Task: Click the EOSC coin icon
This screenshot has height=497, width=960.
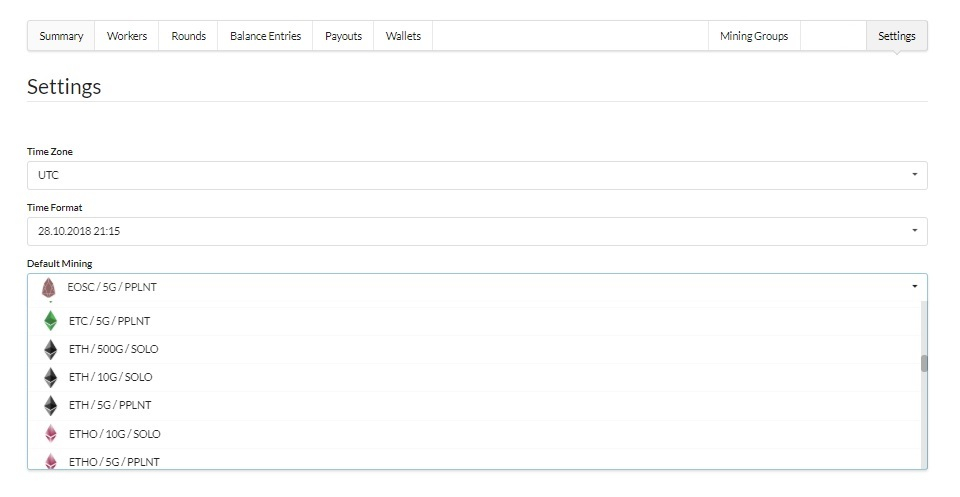Action: coord(48,288)
